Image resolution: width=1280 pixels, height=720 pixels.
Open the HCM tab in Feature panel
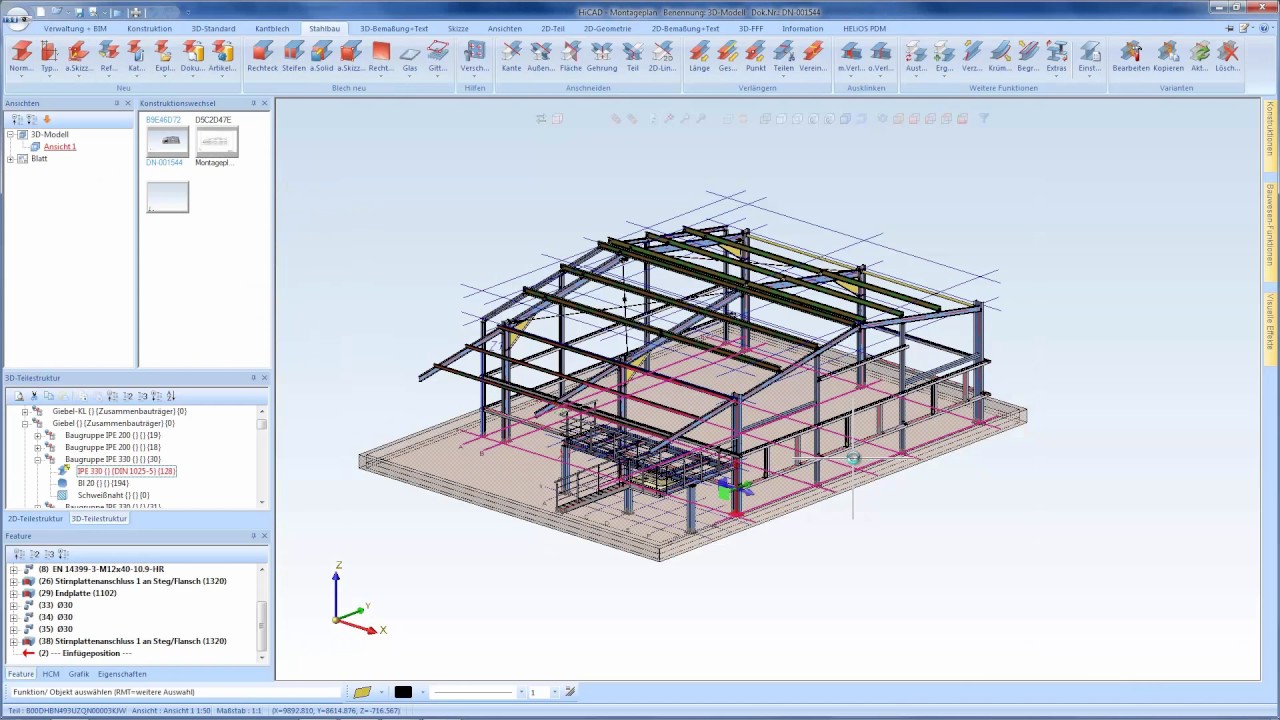click(50, 674)
